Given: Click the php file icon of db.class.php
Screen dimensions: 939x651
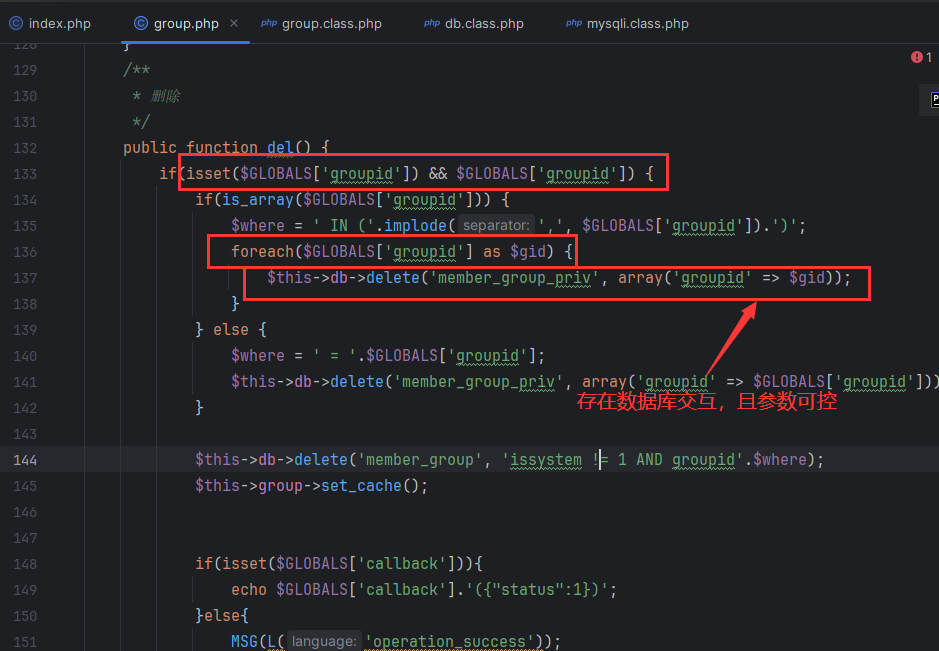Looking at the screenshot, I should 431,23.
